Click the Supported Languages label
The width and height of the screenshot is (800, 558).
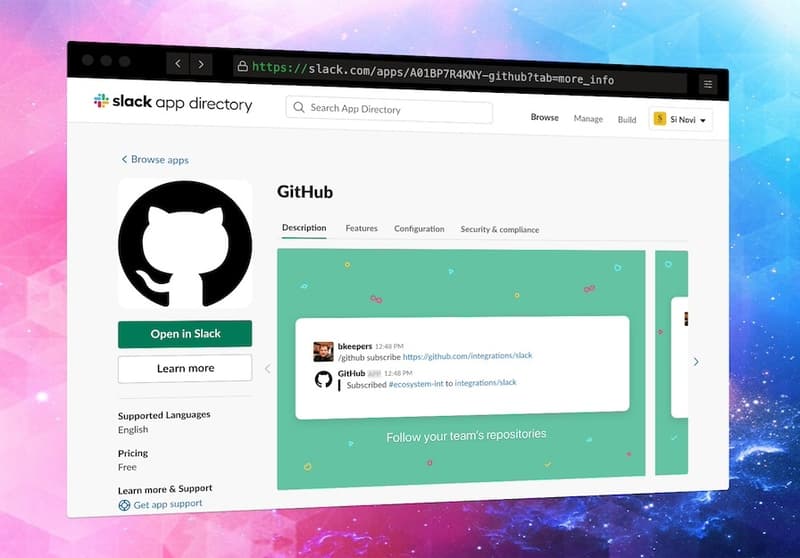[164, 415]
